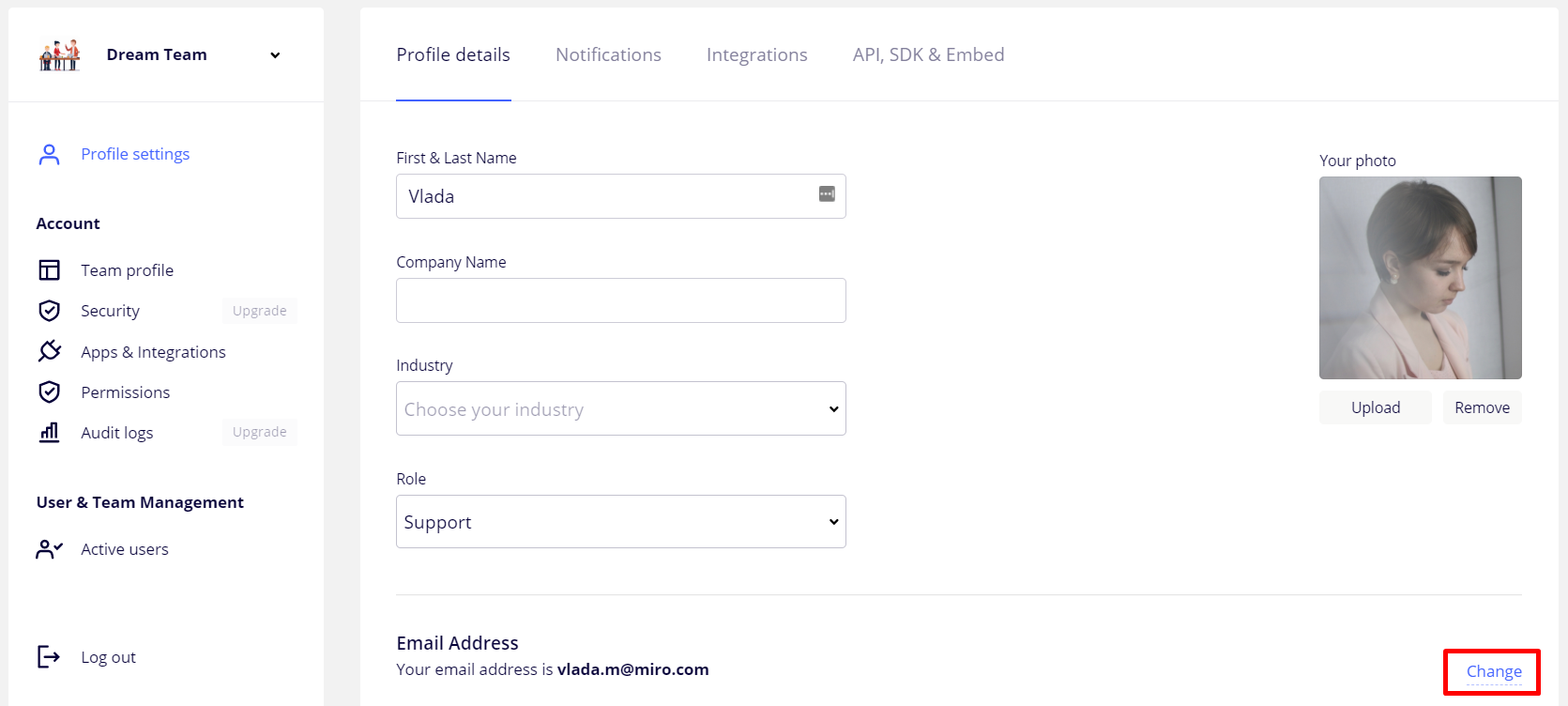Viewport: 1568px width, 706px height.
Task: Click the Active users icon
Action: (49, 549)
